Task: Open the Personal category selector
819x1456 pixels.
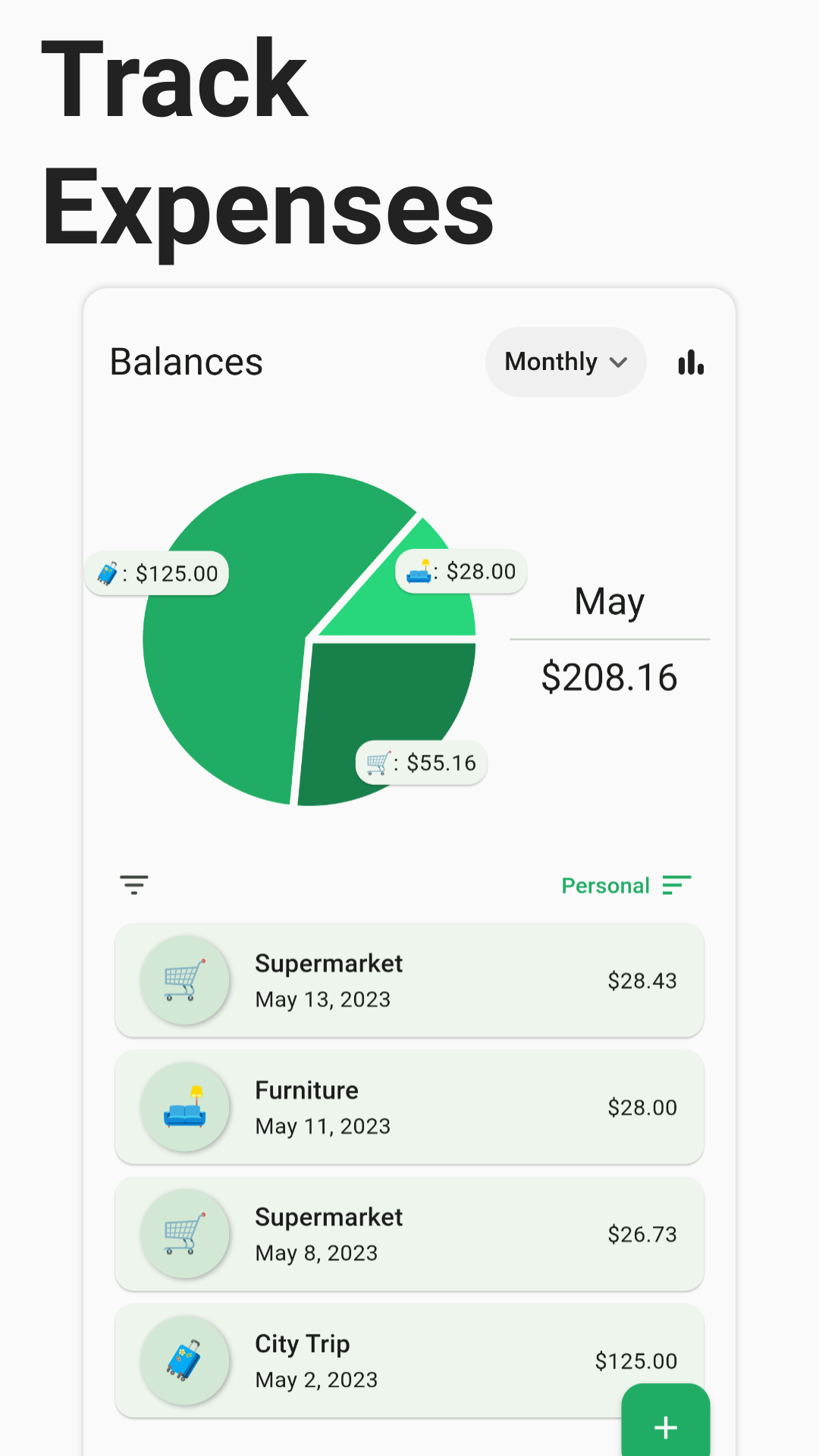Action: (x=605, y=886)
